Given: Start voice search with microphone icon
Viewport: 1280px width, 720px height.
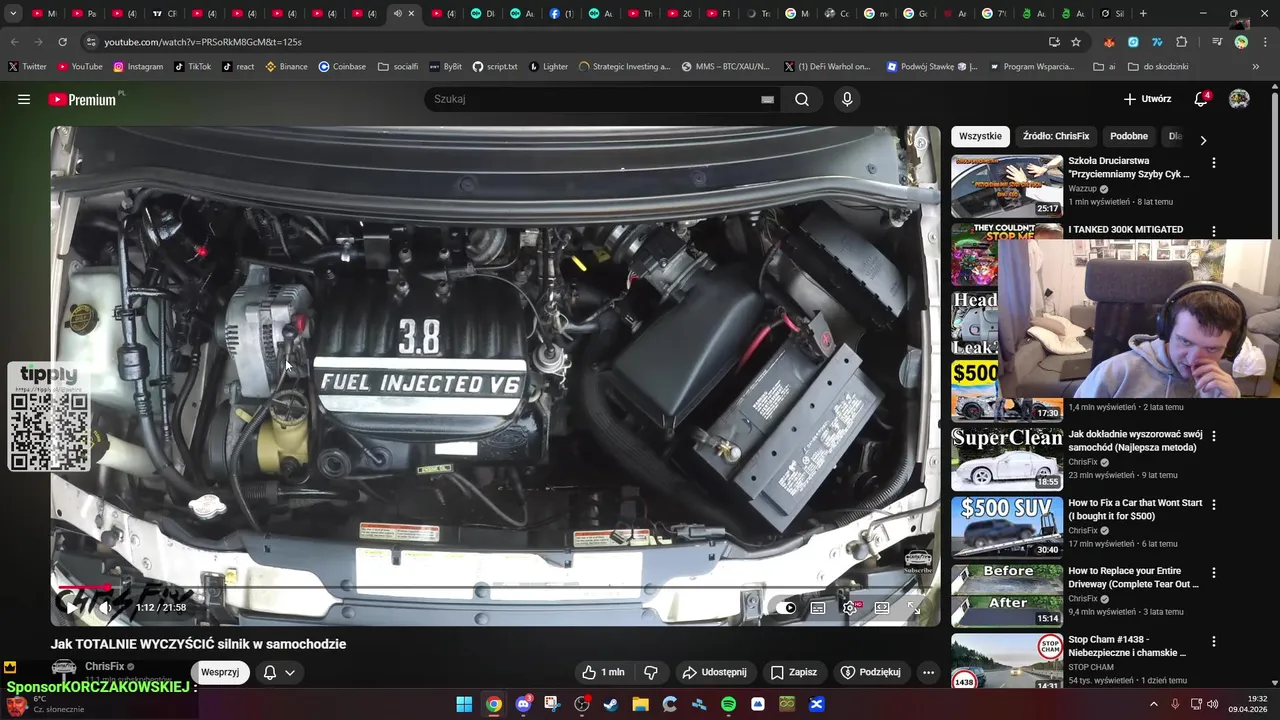Looking at the screenshot, I should point(847,99).
